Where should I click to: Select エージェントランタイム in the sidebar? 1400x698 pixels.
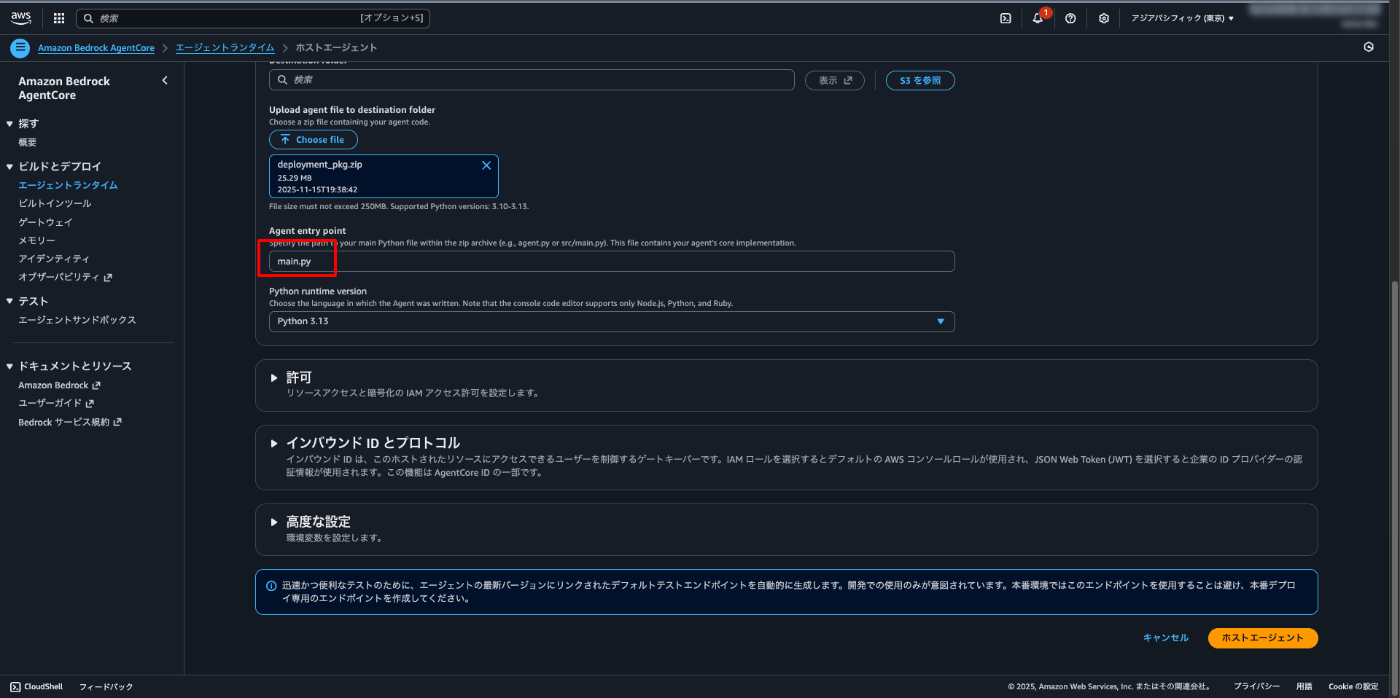68,185
